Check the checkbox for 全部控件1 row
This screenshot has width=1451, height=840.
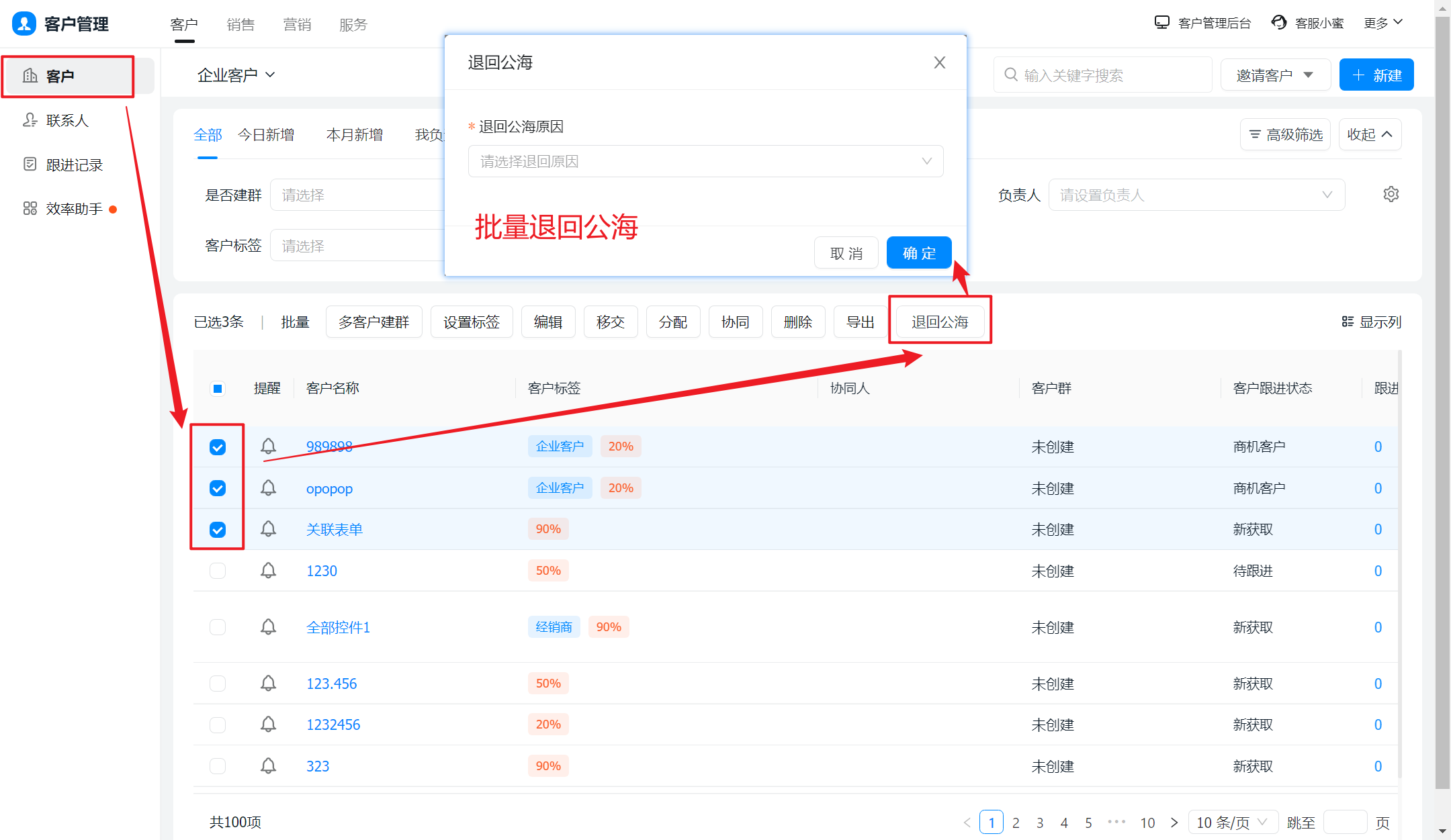point(218,627)
